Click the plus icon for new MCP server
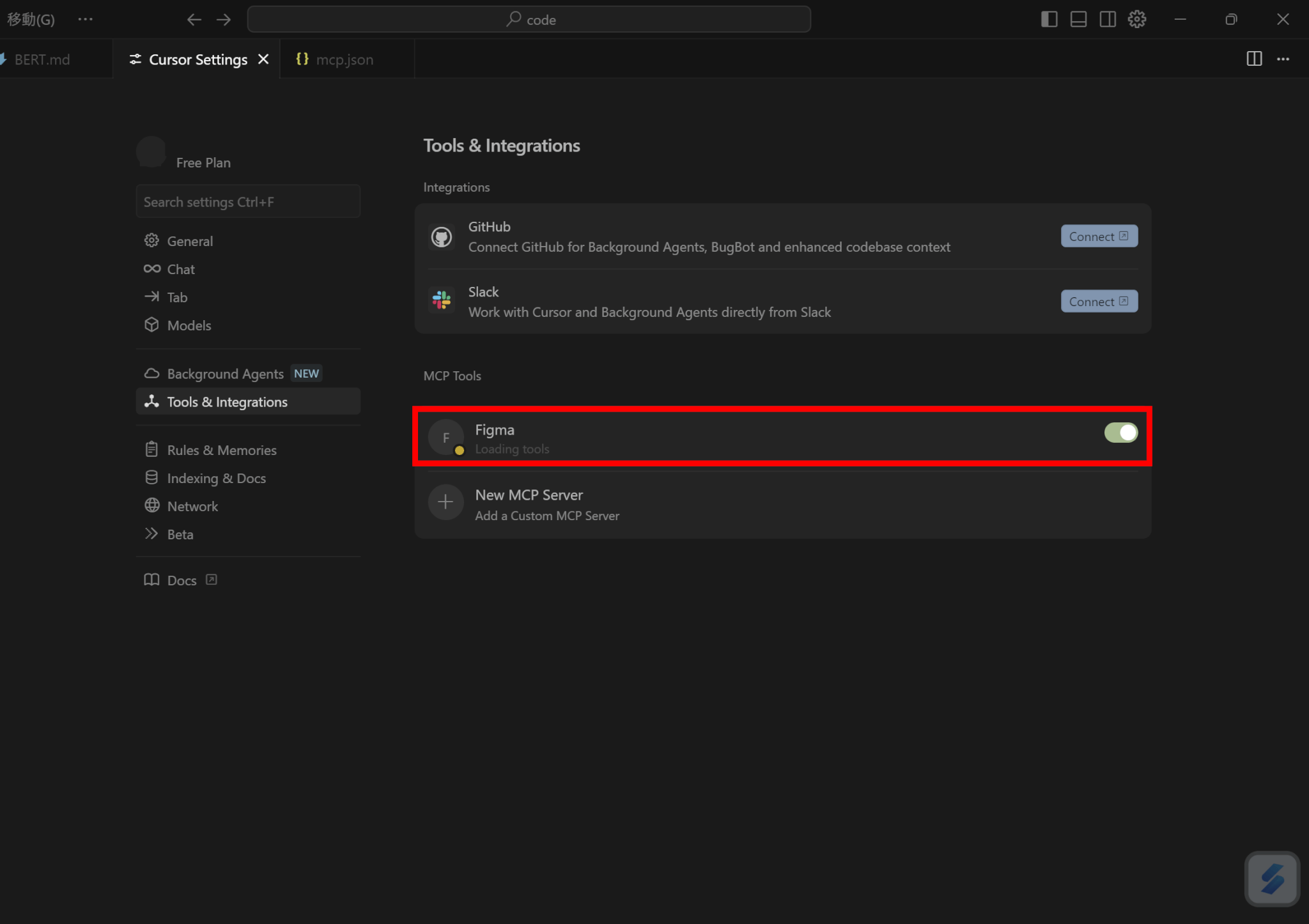This screenshot has width=1309, height=924. [x=445, y=502]
